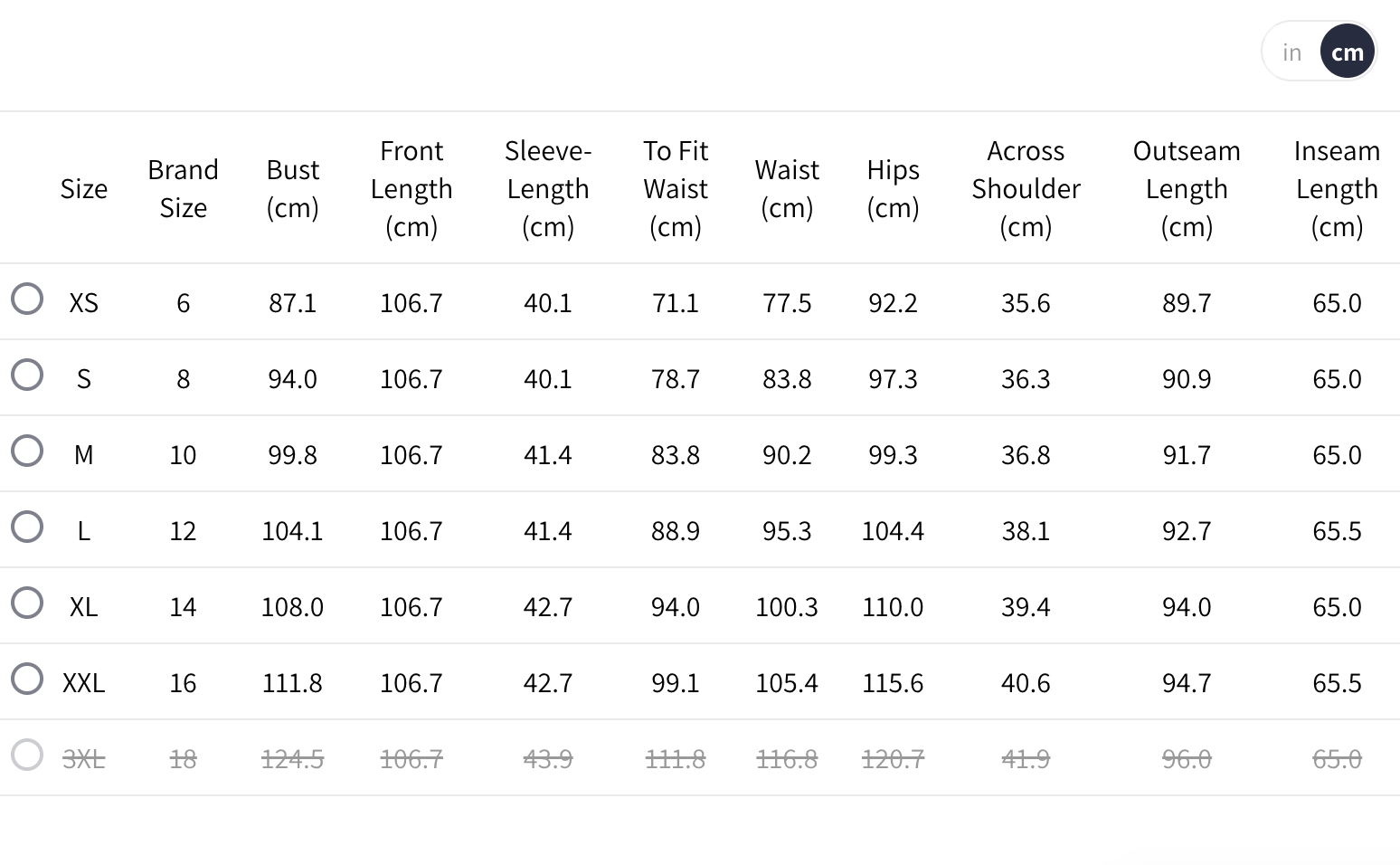Click the disabled 3XL radio button

coord(27,755)
